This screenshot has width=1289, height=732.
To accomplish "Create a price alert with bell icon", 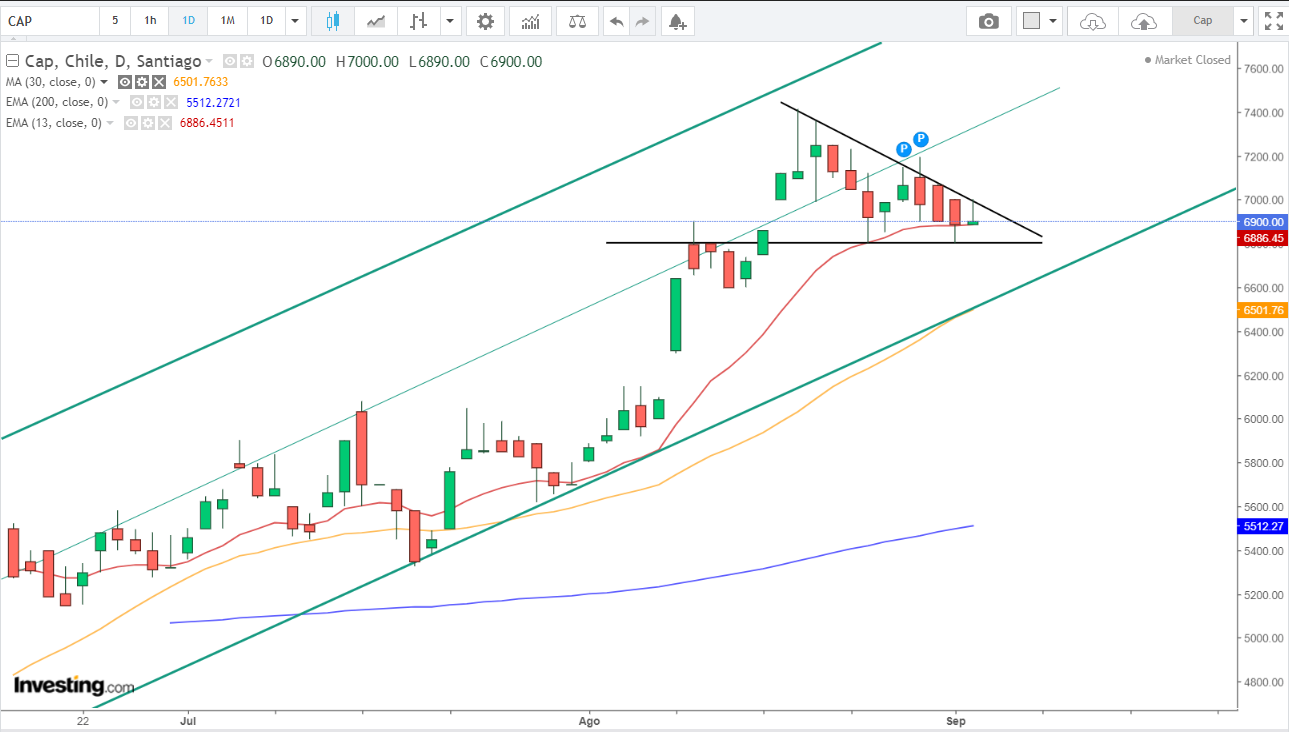I will pos(677,20).
